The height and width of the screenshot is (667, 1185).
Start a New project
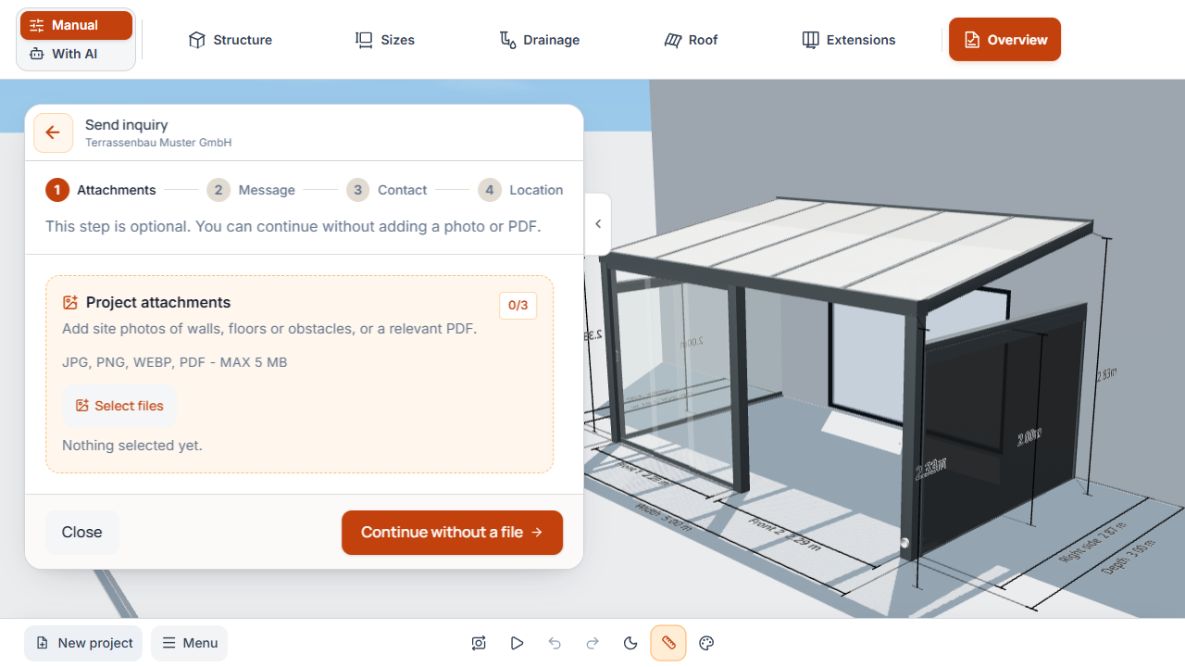84,644
